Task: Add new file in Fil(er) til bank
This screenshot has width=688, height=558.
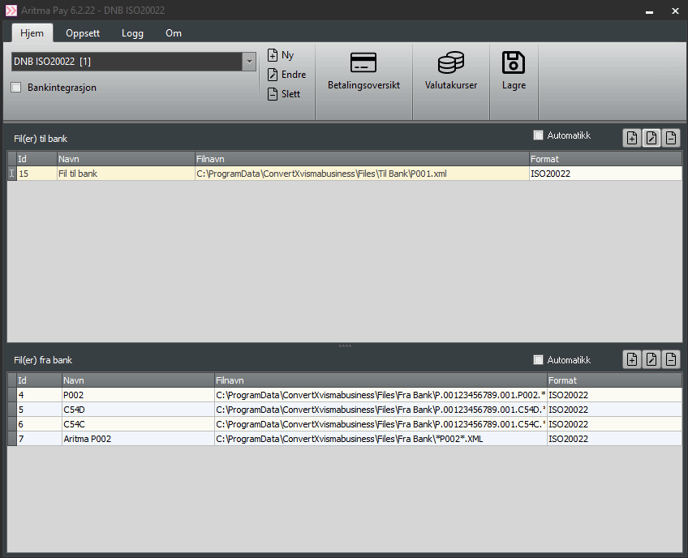Action: tap(632, 138)
